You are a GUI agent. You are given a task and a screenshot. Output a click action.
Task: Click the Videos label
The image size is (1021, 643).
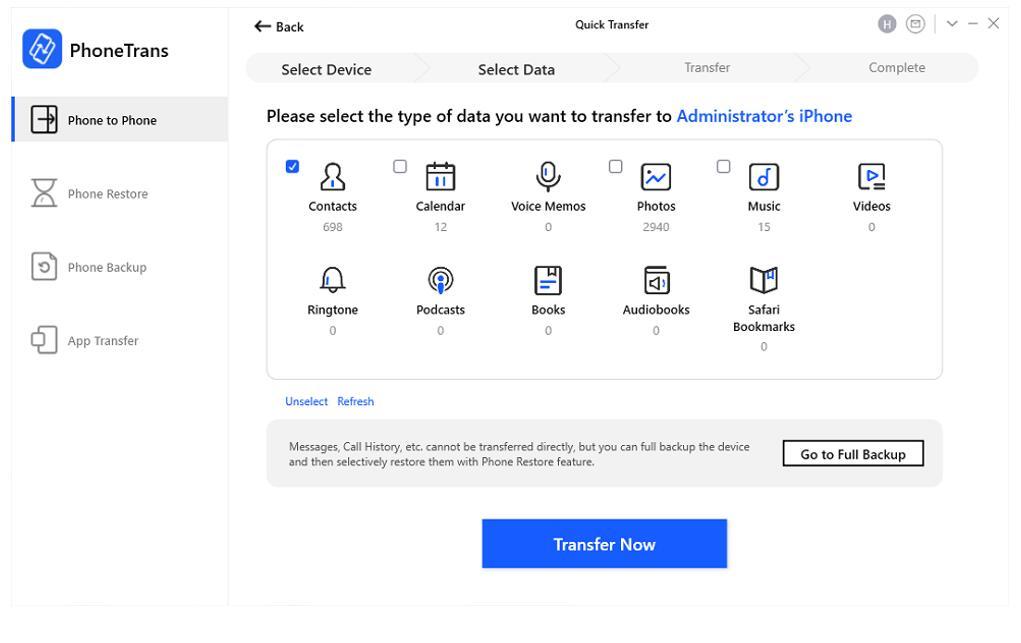pyautogui.click(x=871, y=206)
